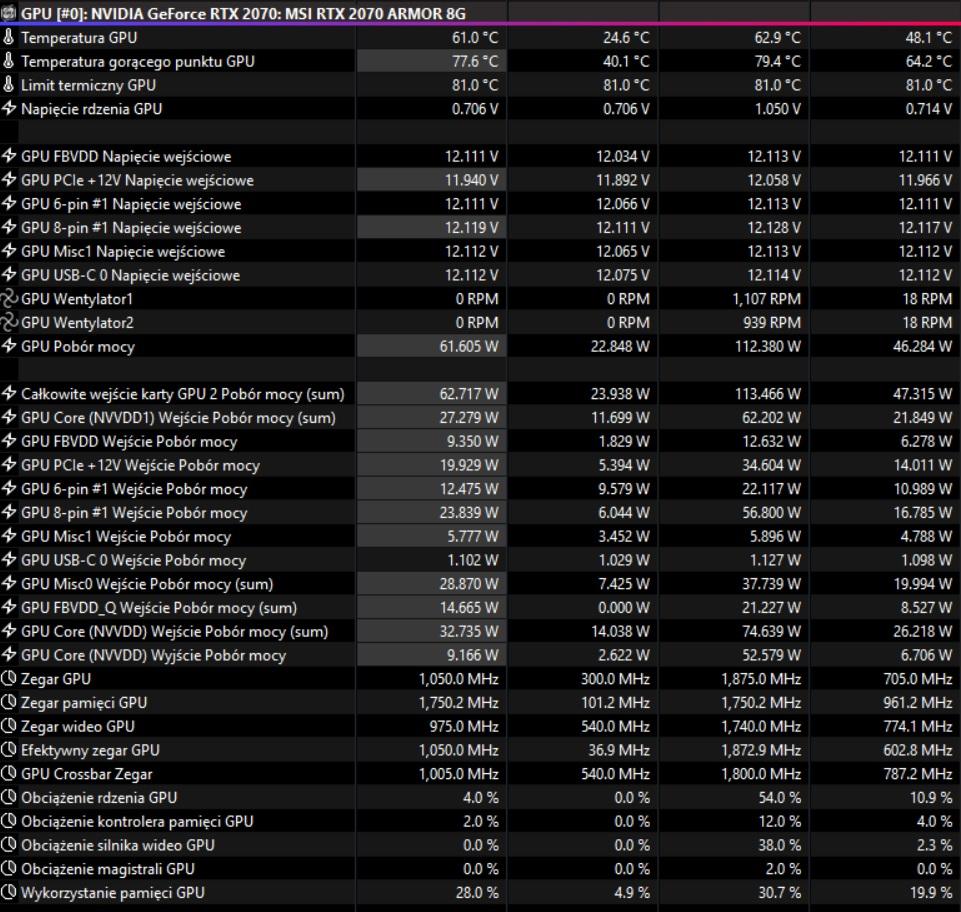
Task: Click the 28.0 % GPU memory usage value
Action: (x=479, y=893)
